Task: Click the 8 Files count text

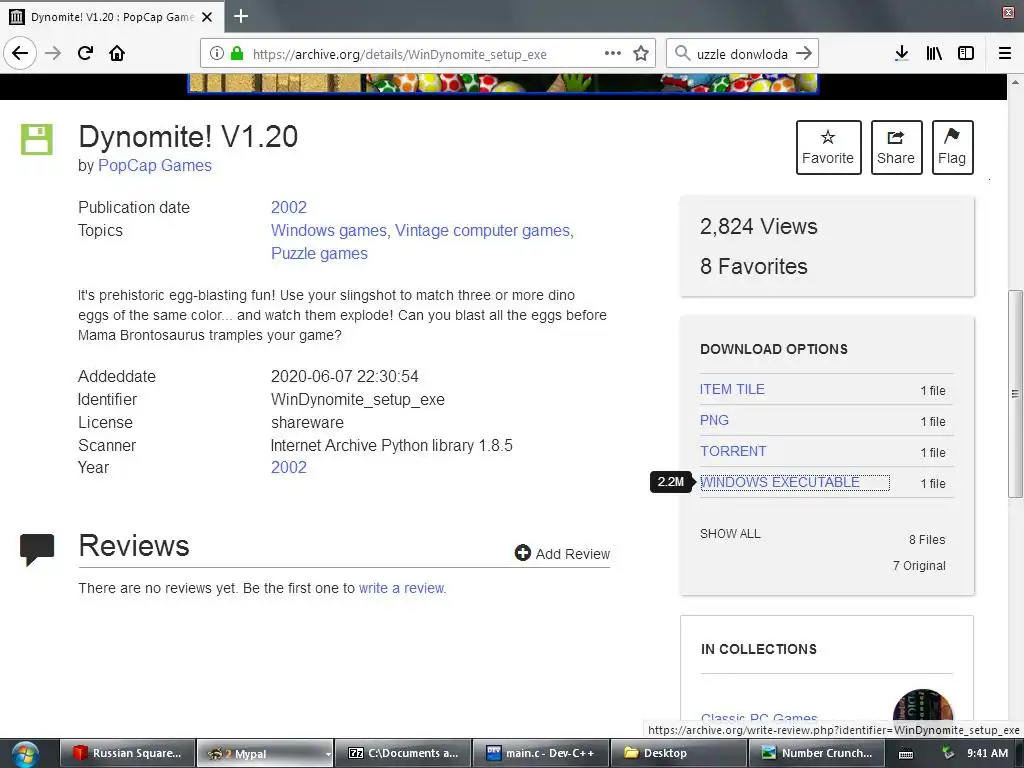Action: 927,539
